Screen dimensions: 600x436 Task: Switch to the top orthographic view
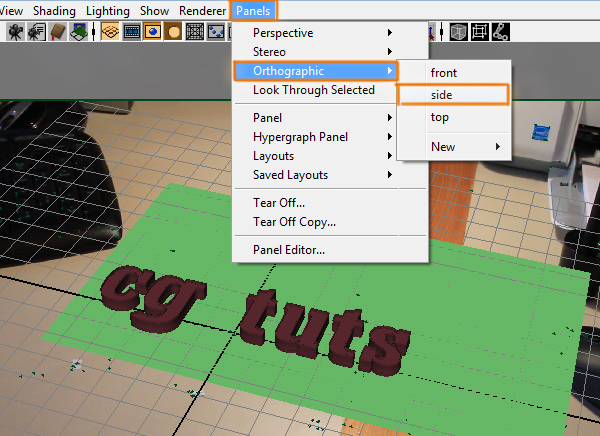(454, 117)
